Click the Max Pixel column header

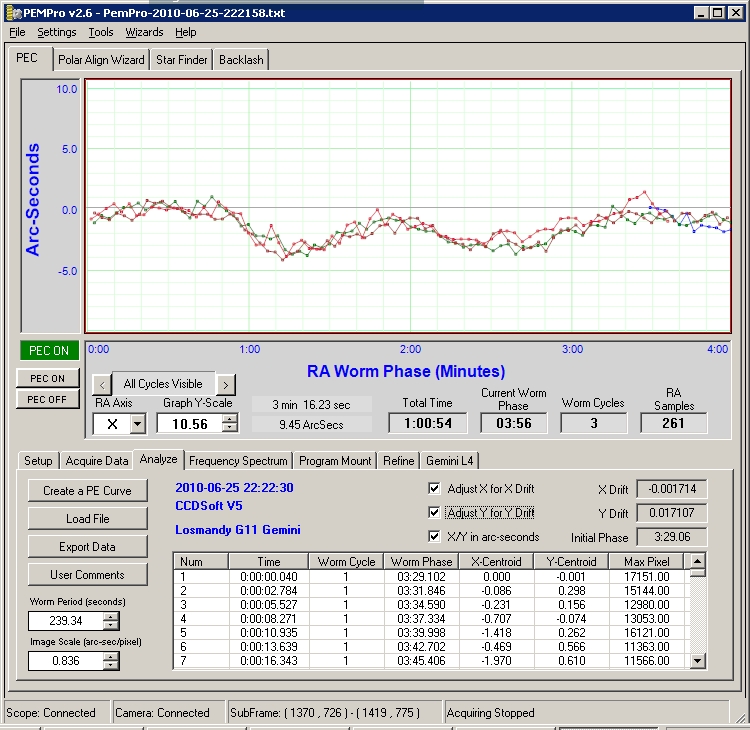pos(647,562)
